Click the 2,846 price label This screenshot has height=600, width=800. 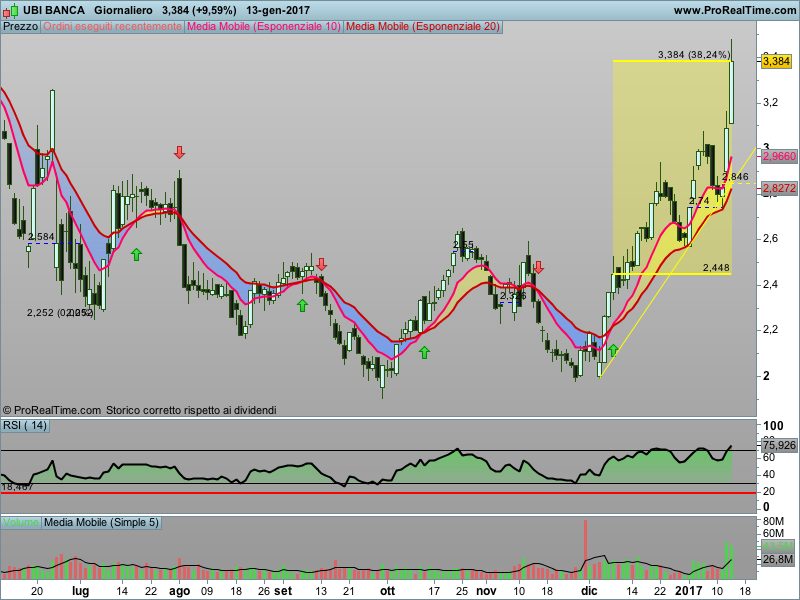coord(735,177)
